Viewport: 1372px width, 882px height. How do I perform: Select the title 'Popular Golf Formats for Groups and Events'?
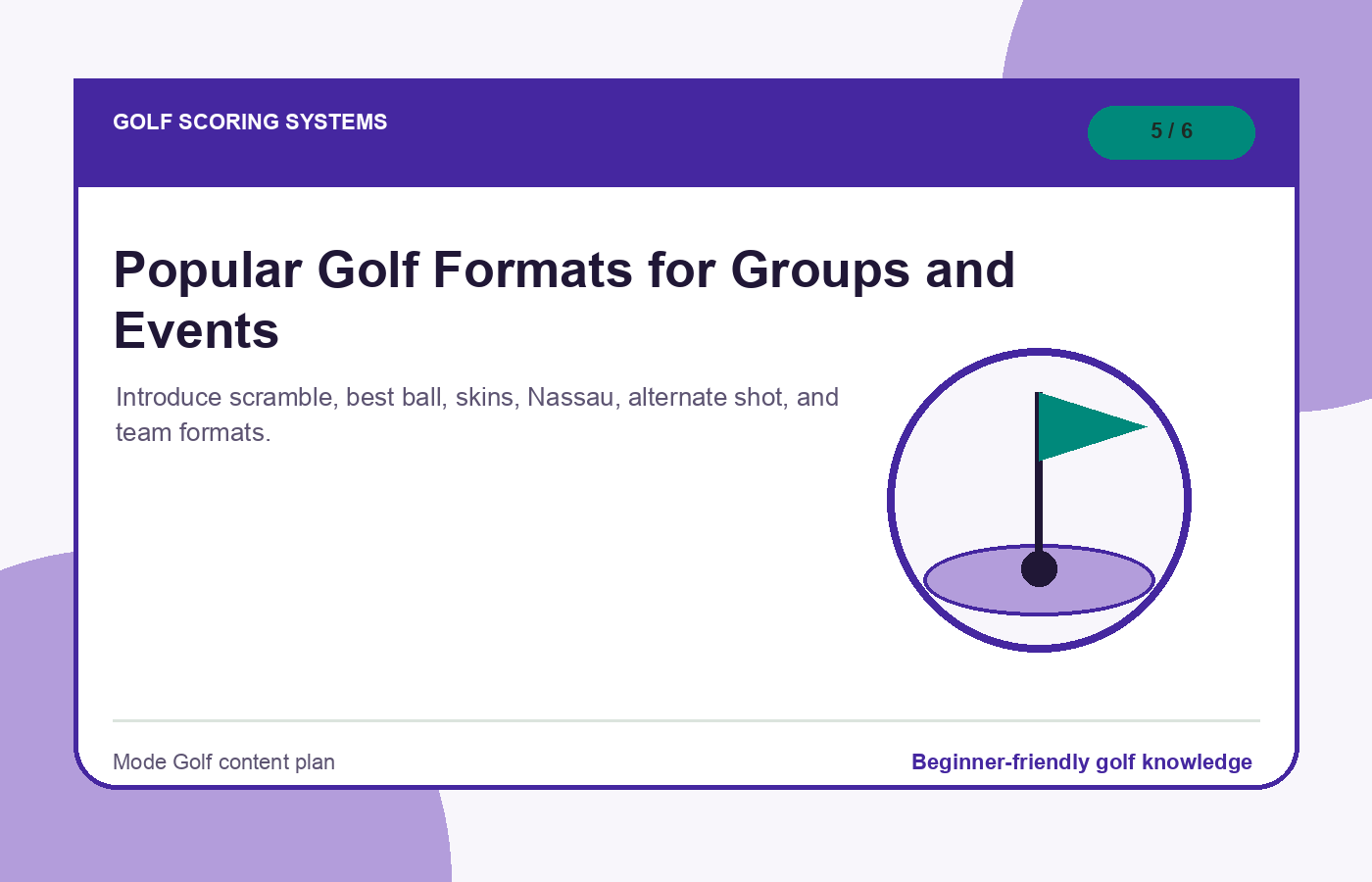click(564, 300)
